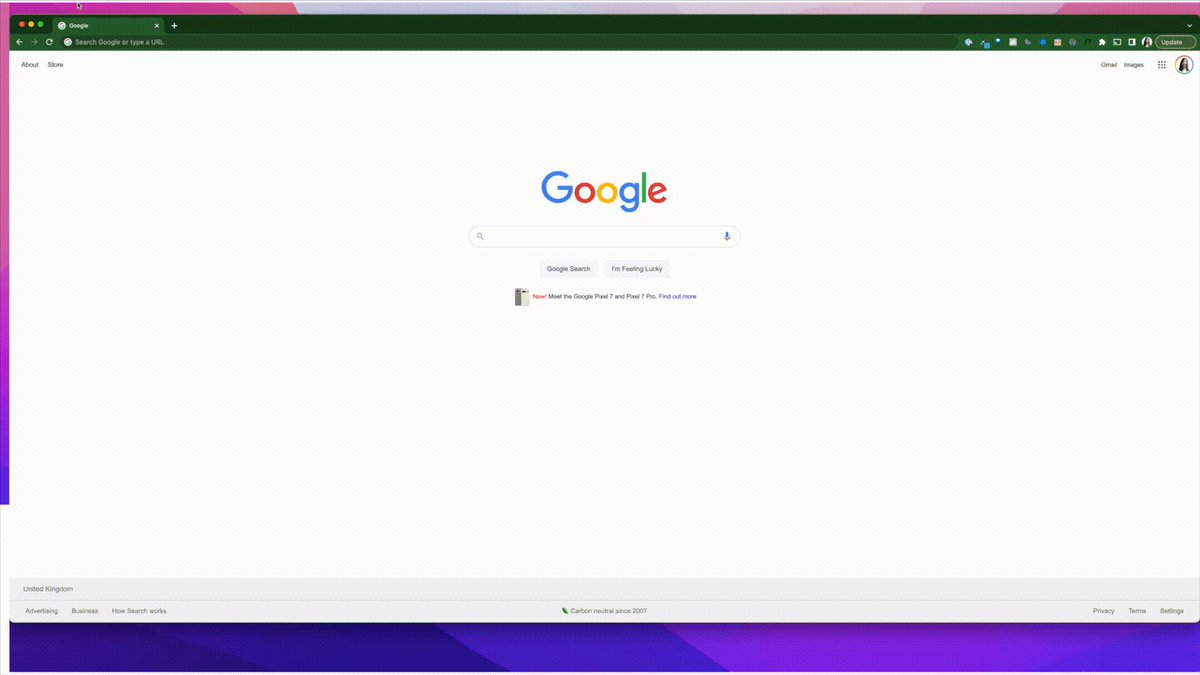The image size is (1200, 675).
Task: Close the Google tab
Action: click(156, 26)
